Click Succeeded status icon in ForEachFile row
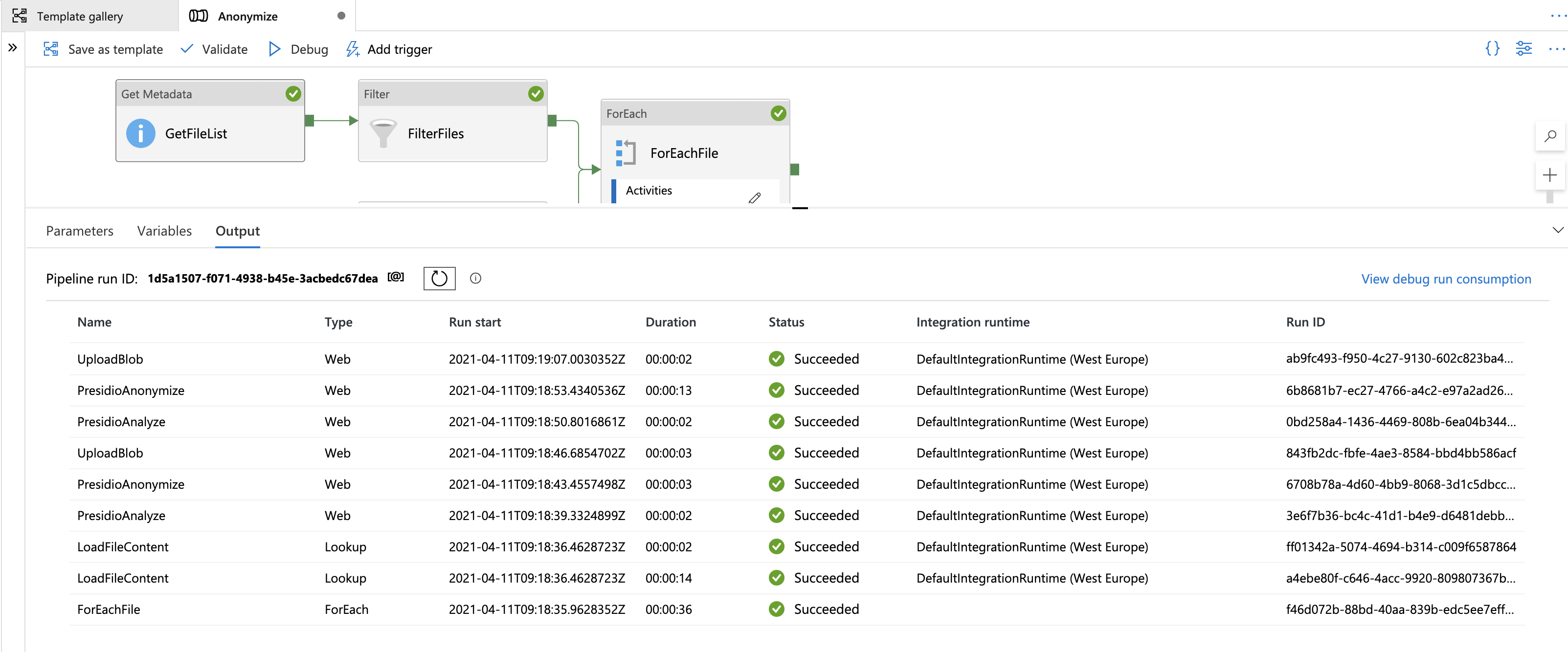 [776, 609]
